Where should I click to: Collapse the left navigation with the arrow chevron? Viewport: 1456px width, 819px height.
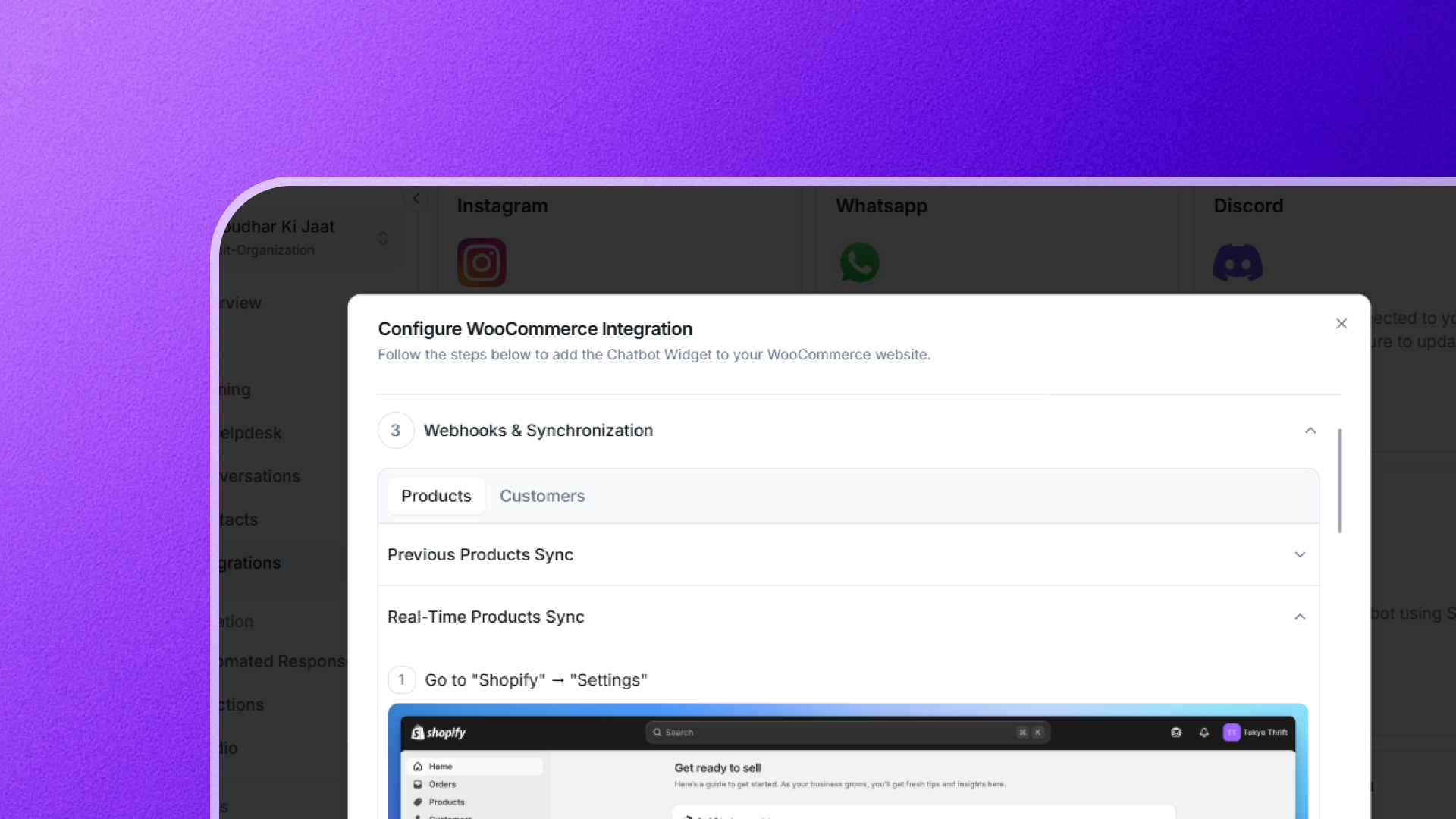pyautogui.click(x=416, y=198)
